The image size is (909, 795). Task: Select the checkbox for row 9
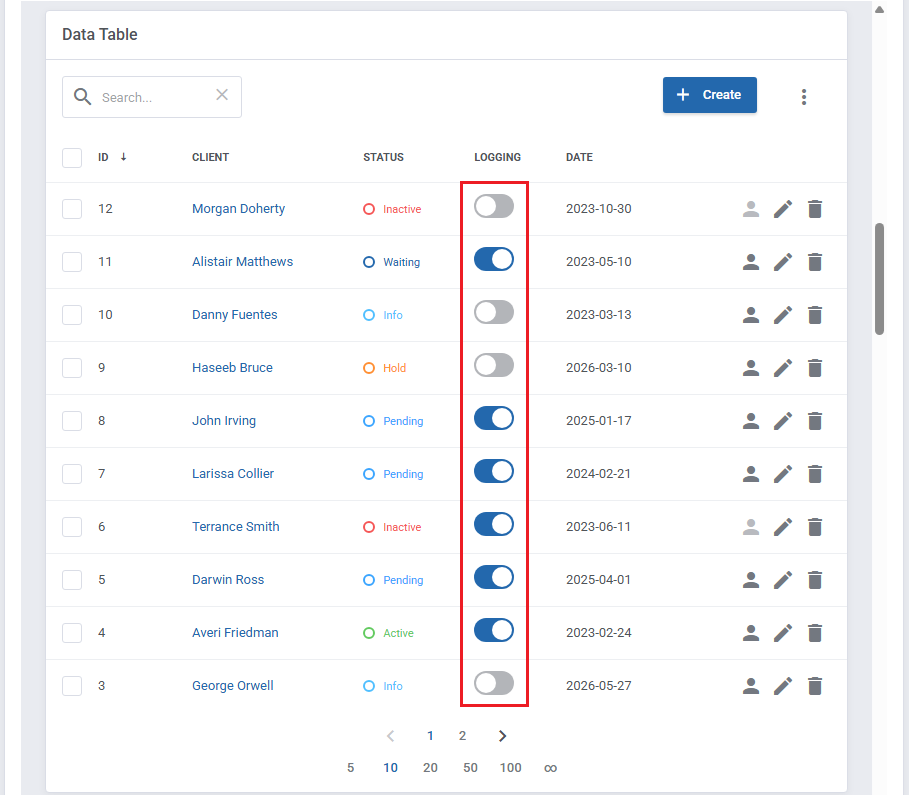coord(72,368)
